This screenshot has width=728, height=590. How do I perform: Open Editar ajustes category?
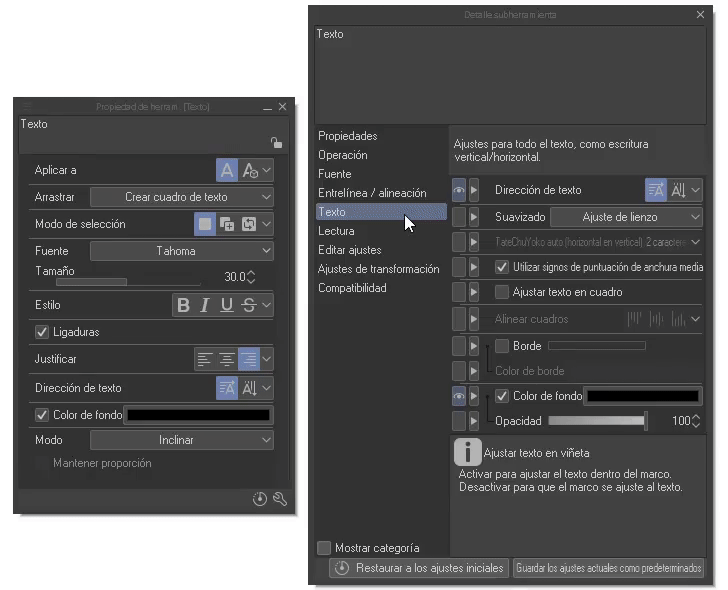coord(350,250)
